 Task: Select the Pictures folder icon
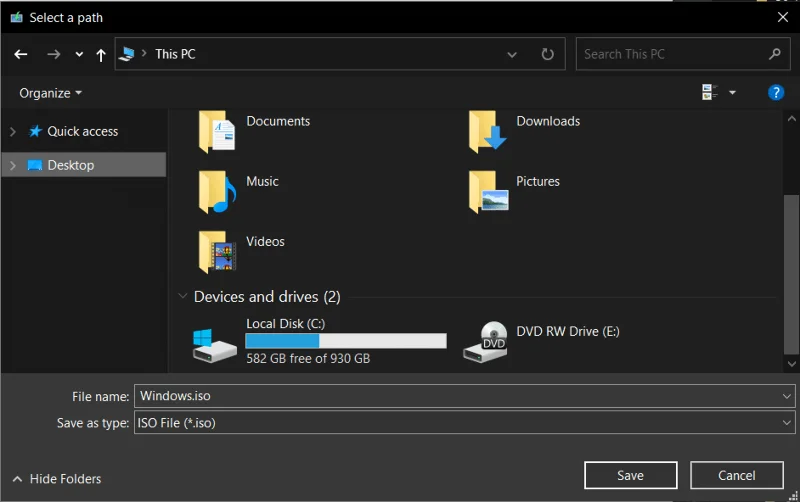[x=488, y=192]
